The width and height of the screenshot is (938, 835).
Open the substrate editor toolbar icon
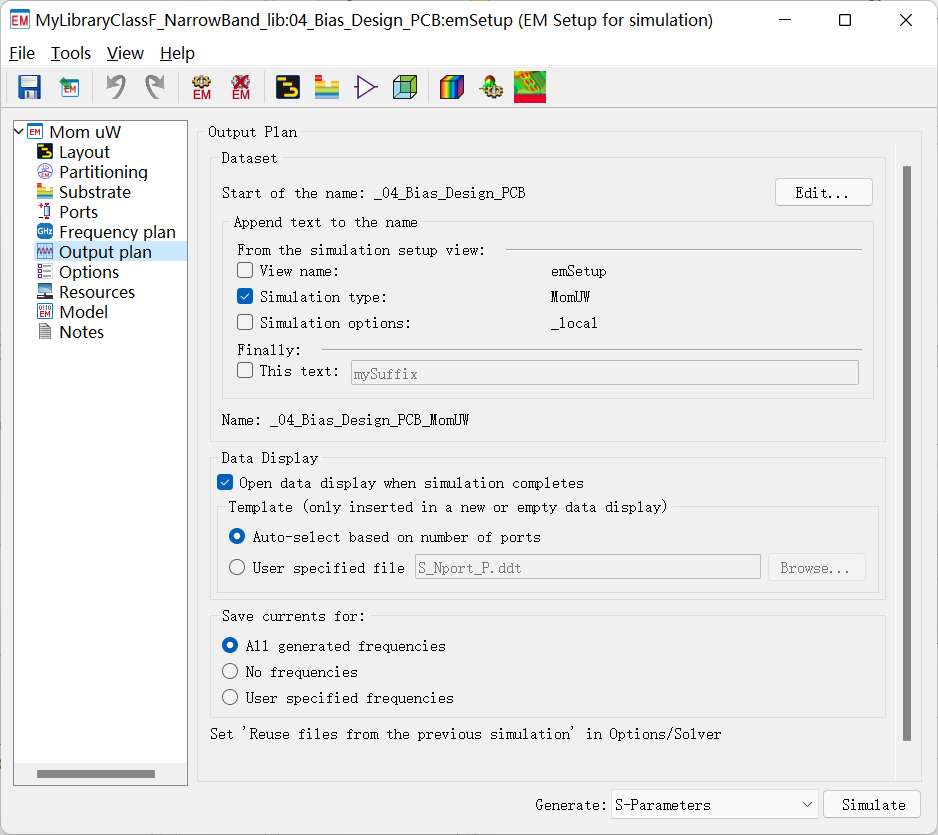327,87
